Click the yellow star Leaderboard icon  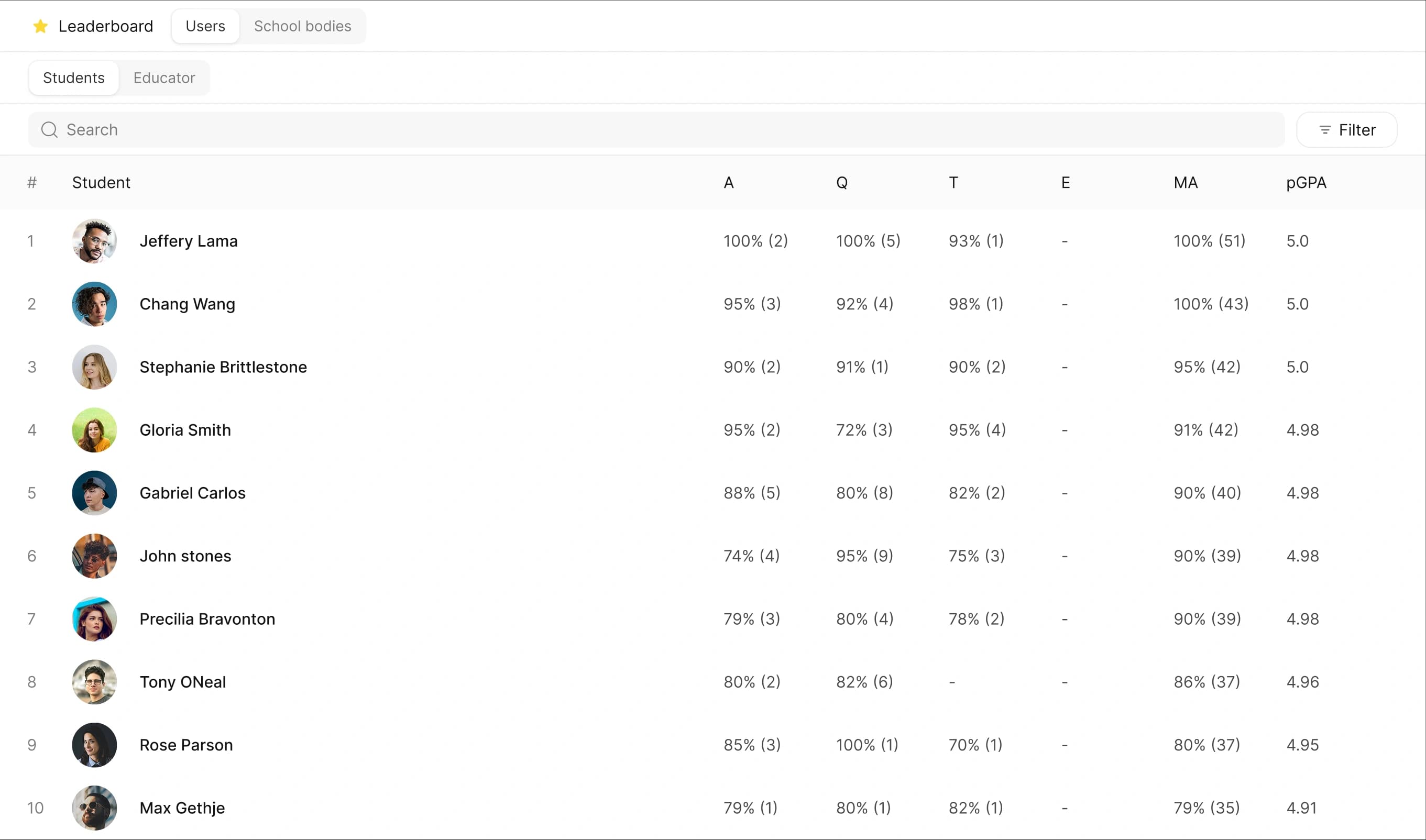[40, 26]
